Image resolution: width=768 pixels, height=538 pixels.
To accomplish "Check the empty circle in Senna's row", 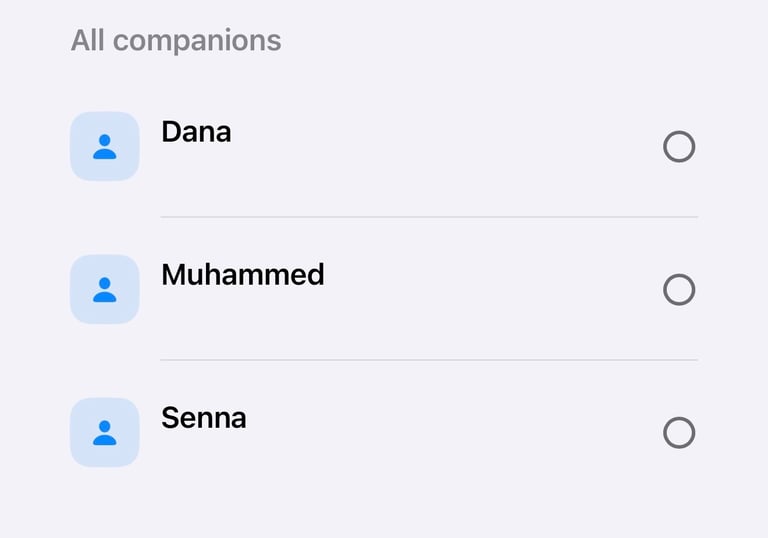I will pyautogui.click(x=679, y=433).
